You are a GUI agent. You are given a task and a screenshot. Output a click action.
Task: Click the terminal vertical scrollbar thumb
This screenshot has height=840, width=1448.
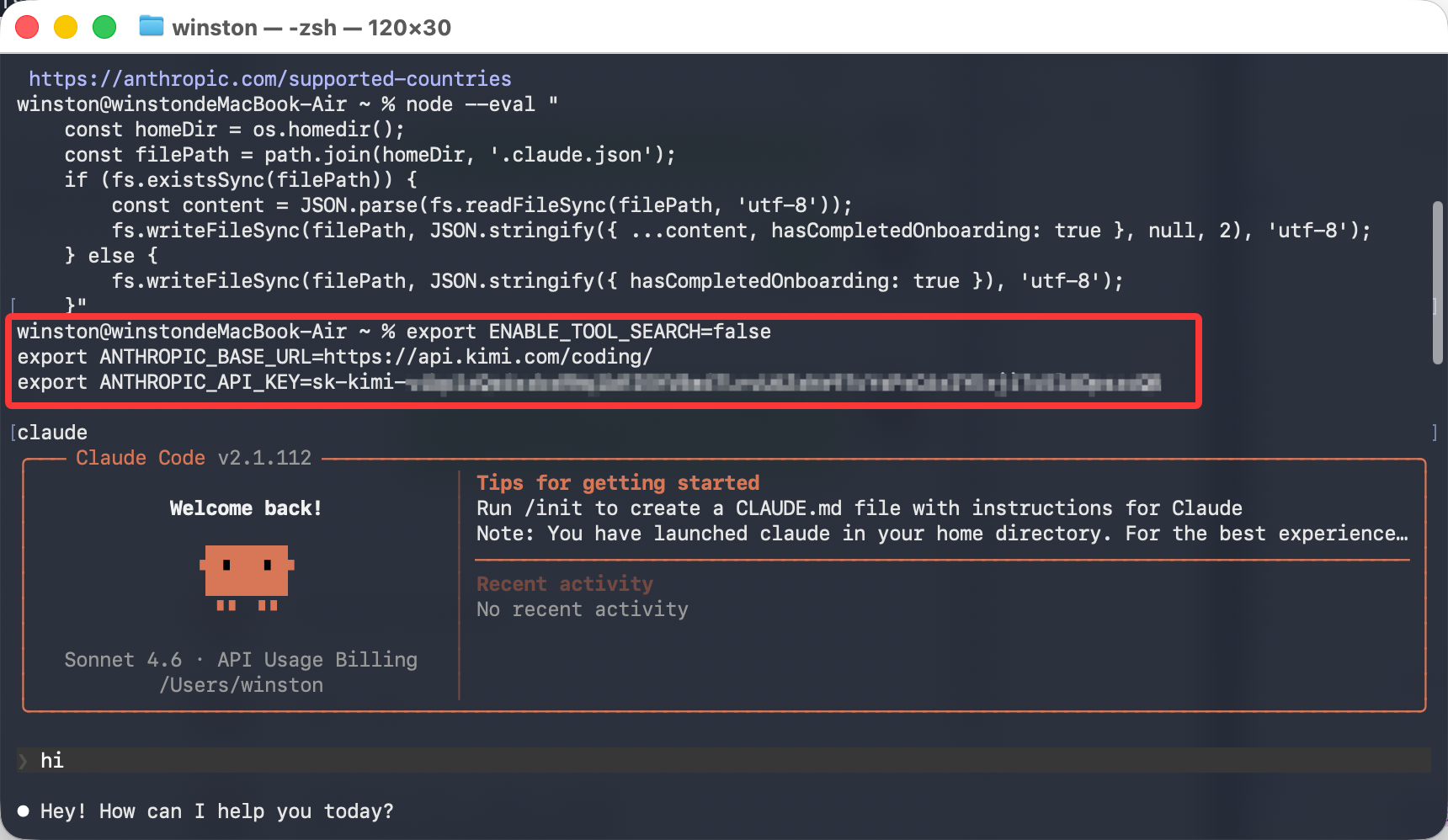(x=1438, y=283)
